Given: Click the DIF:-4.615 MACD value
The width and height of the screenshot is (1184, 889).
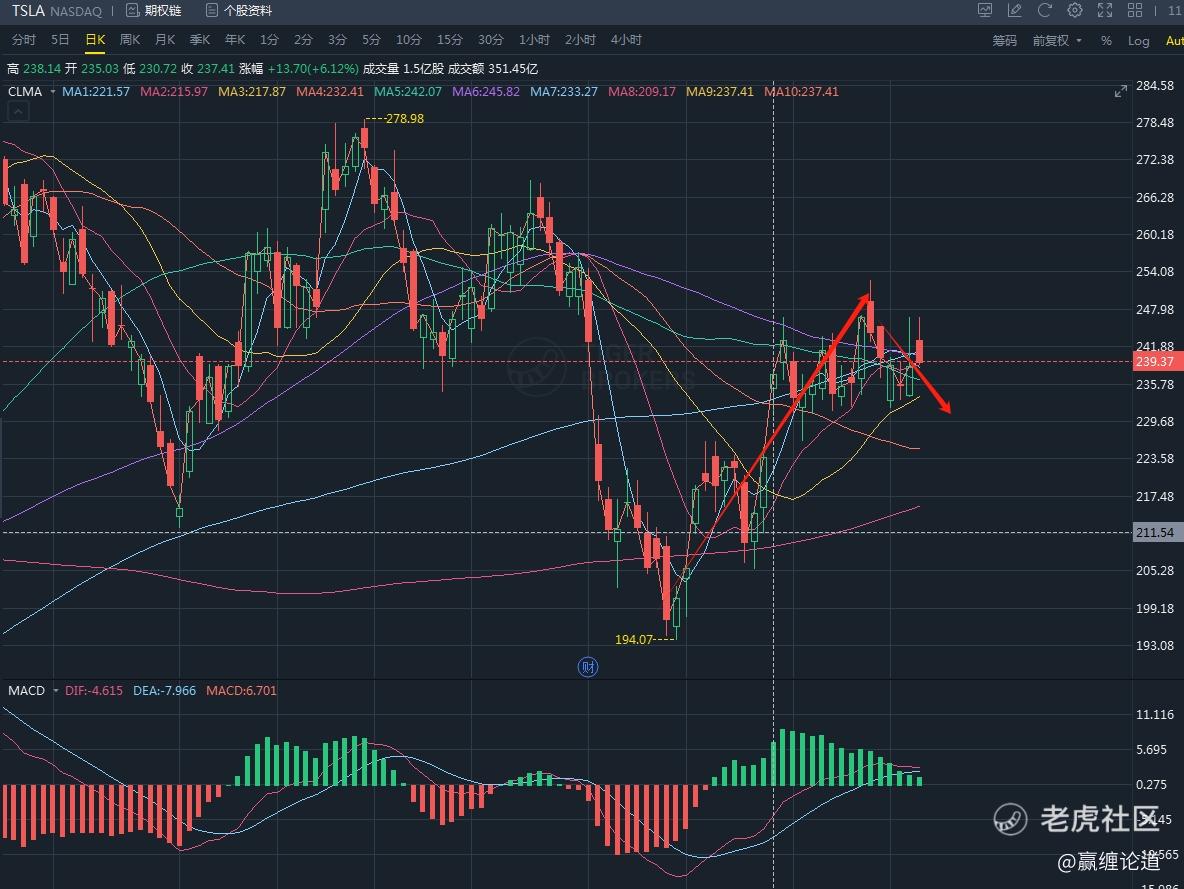Looking at the screenshot, I should [x=94, y=690].
